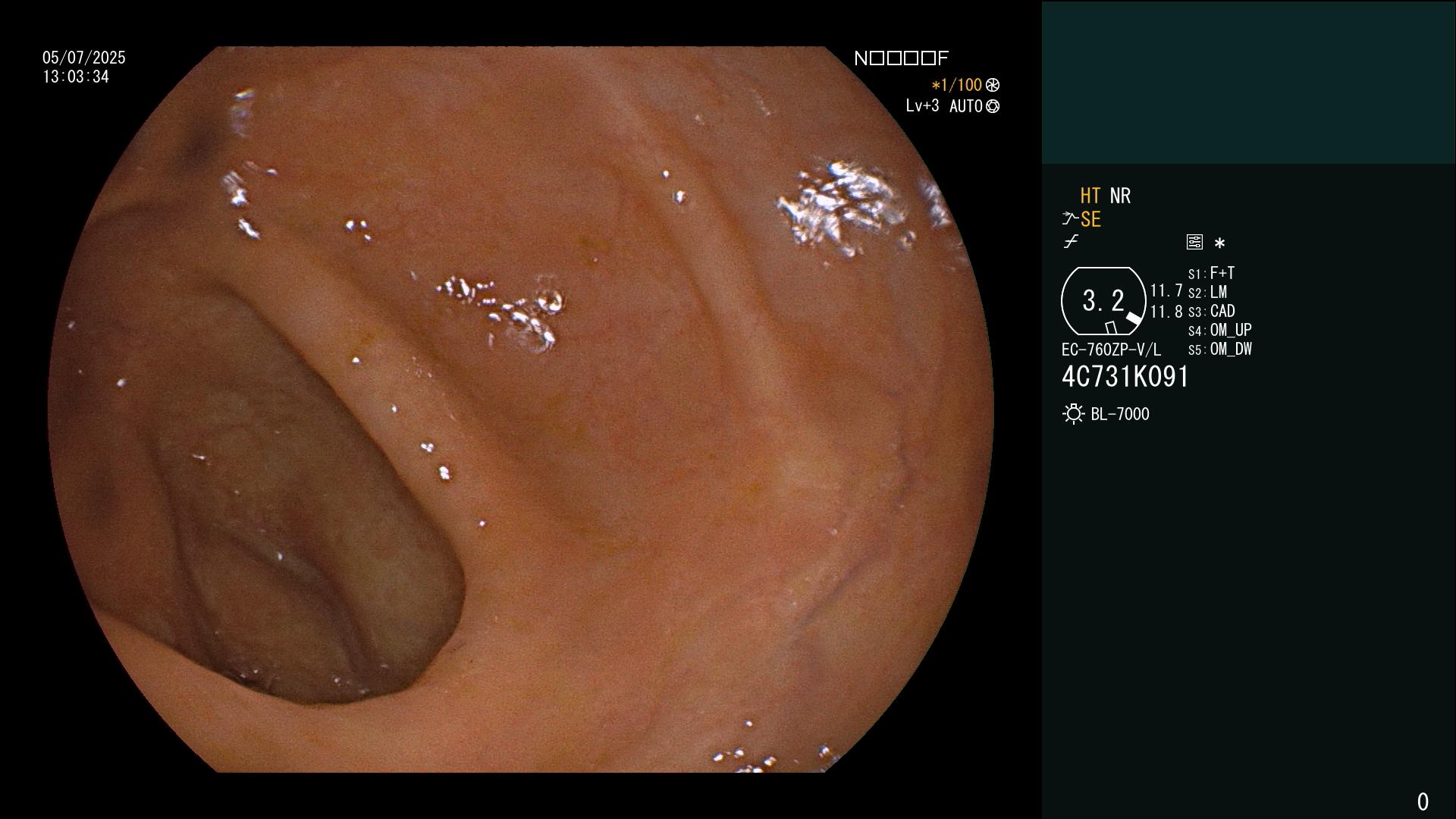Screen dimensions: 1456x819
Task: Click the NR noise reduction label
Action: click(1120, 196)
